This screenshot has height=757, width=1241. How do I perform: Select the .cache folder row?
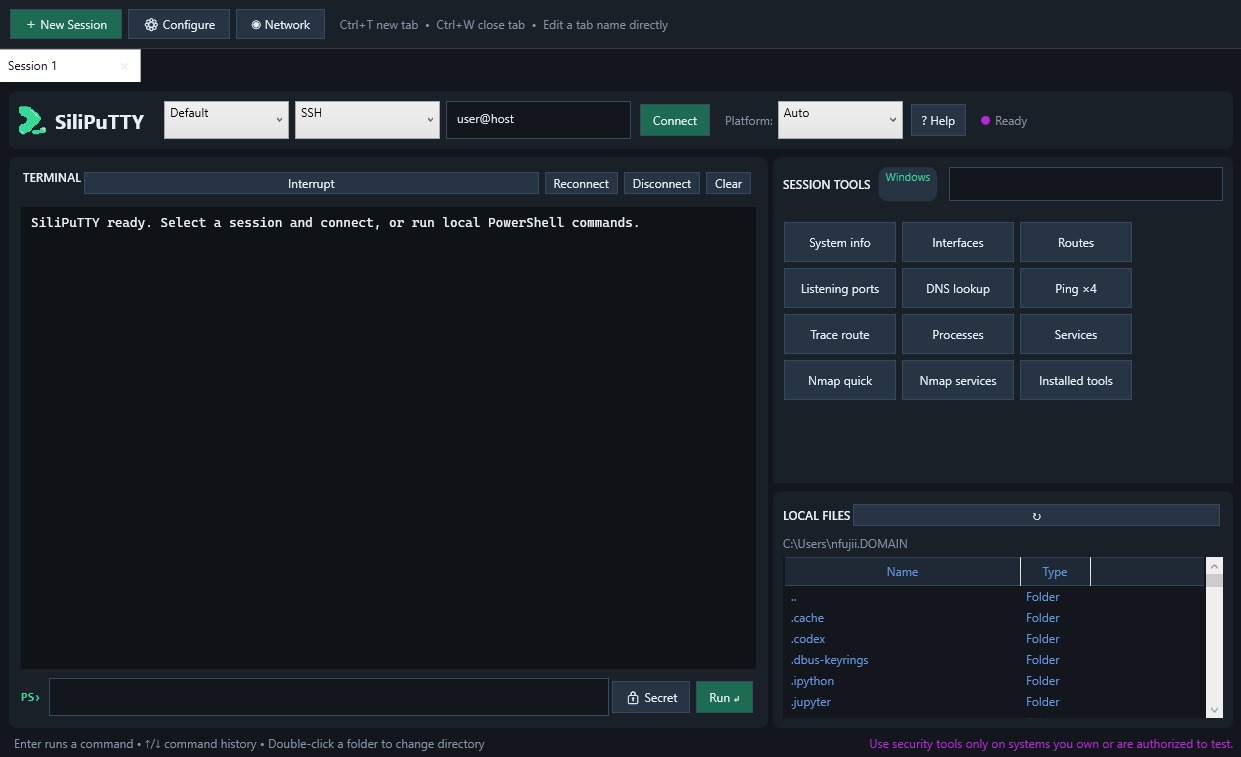click(x=995, y=618)
